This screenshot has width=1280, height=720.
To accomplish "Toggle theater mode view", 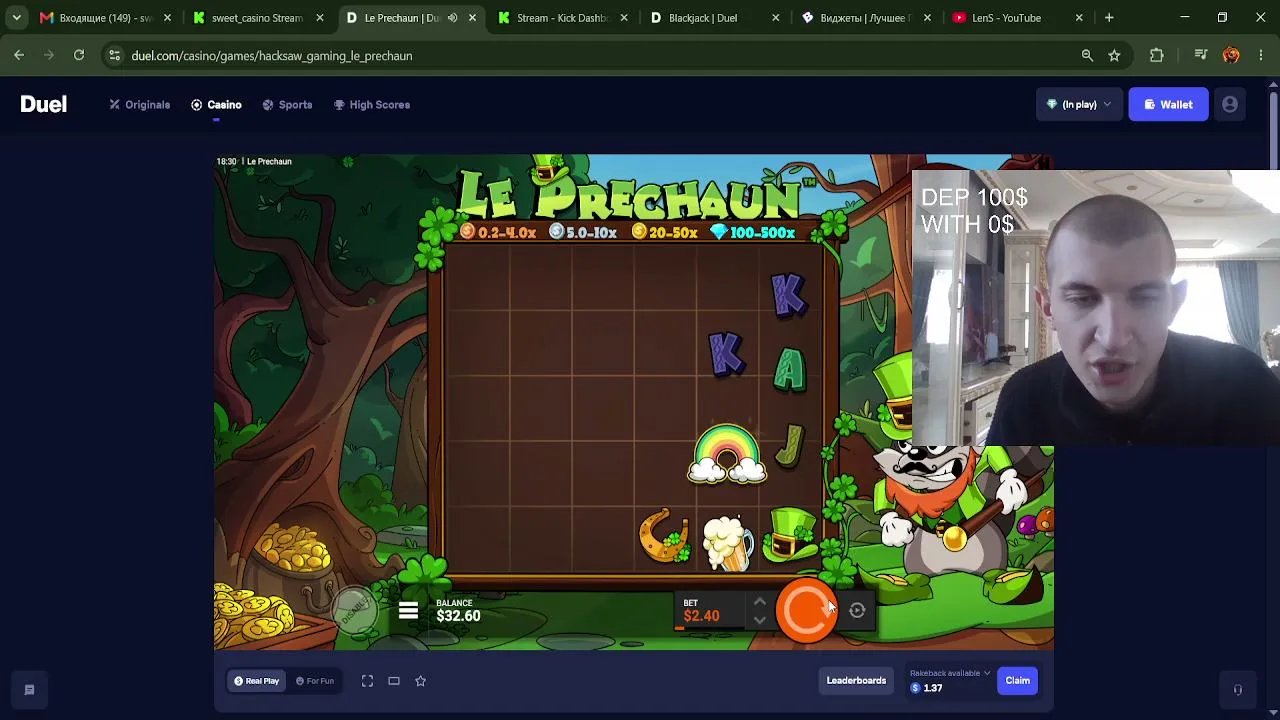I will (394, 681).
